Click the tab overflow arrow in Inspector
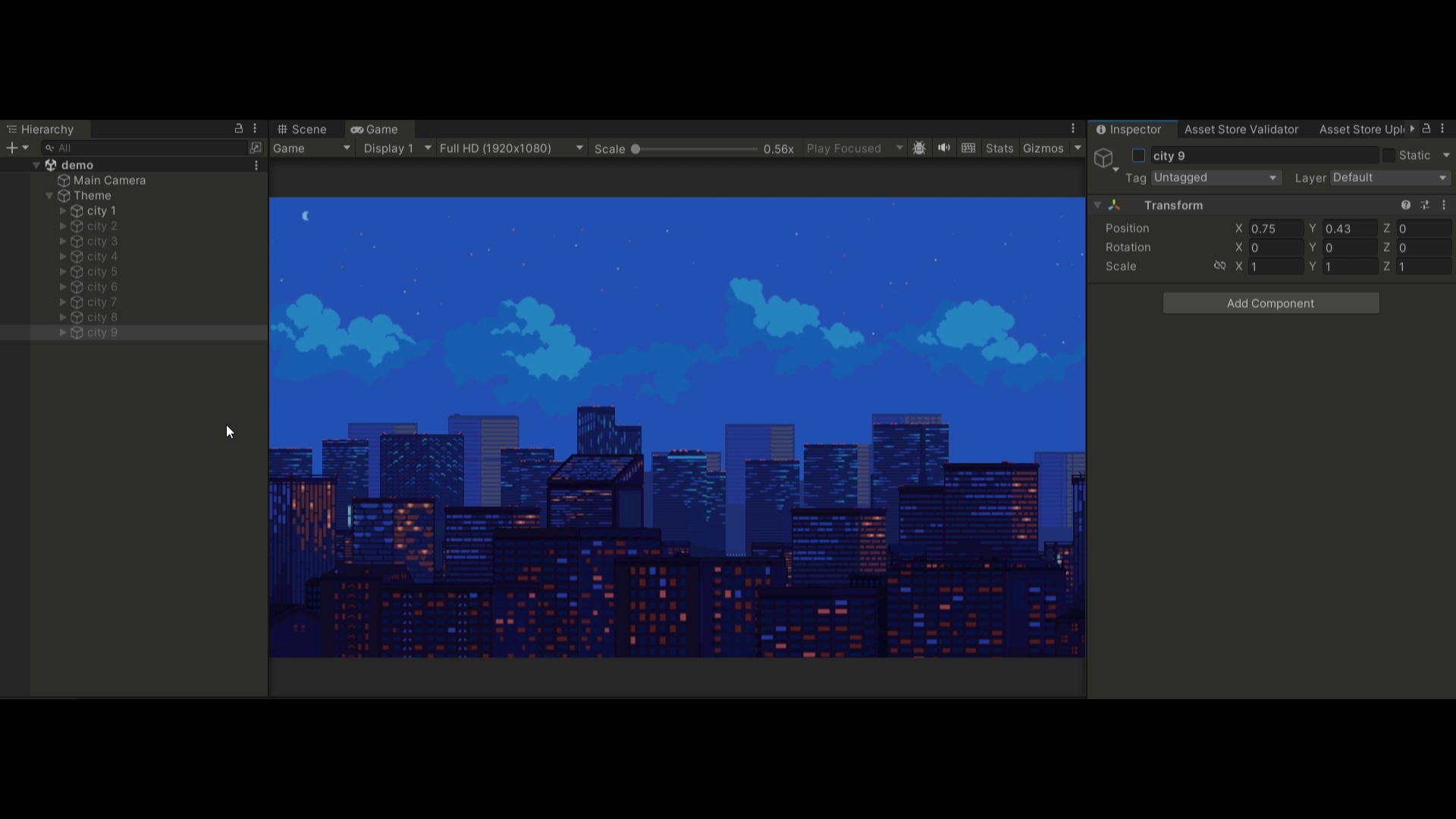1456x819 pixels. tap(1412, 129)
